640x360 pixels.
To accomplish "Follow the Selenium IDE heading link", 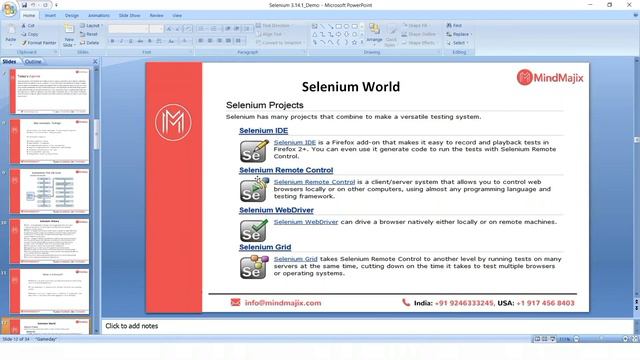I will tap(263, 131).
